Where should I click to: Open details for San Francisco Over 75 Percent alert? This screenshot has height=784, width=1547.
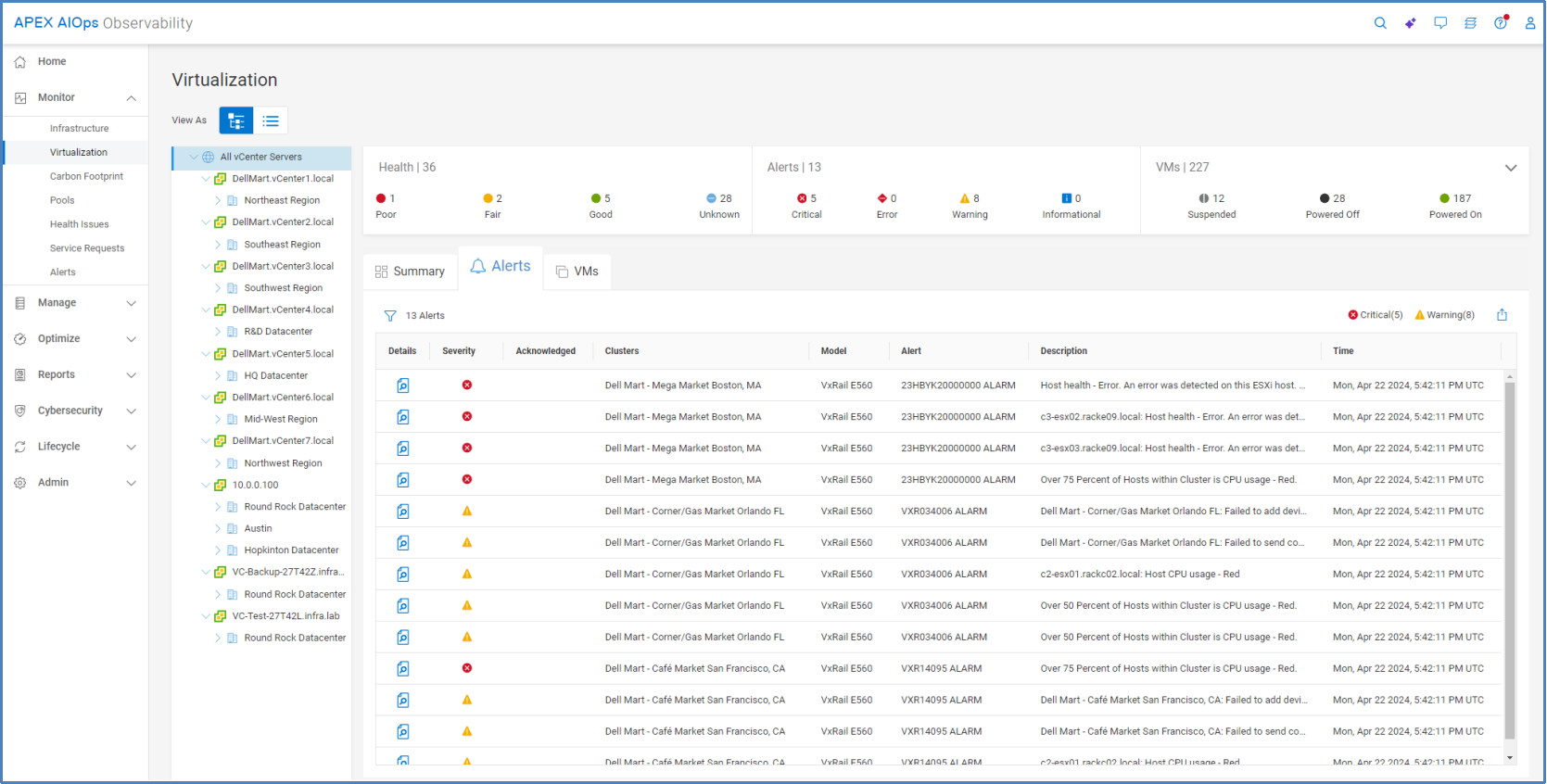click(x=403, y=669)
